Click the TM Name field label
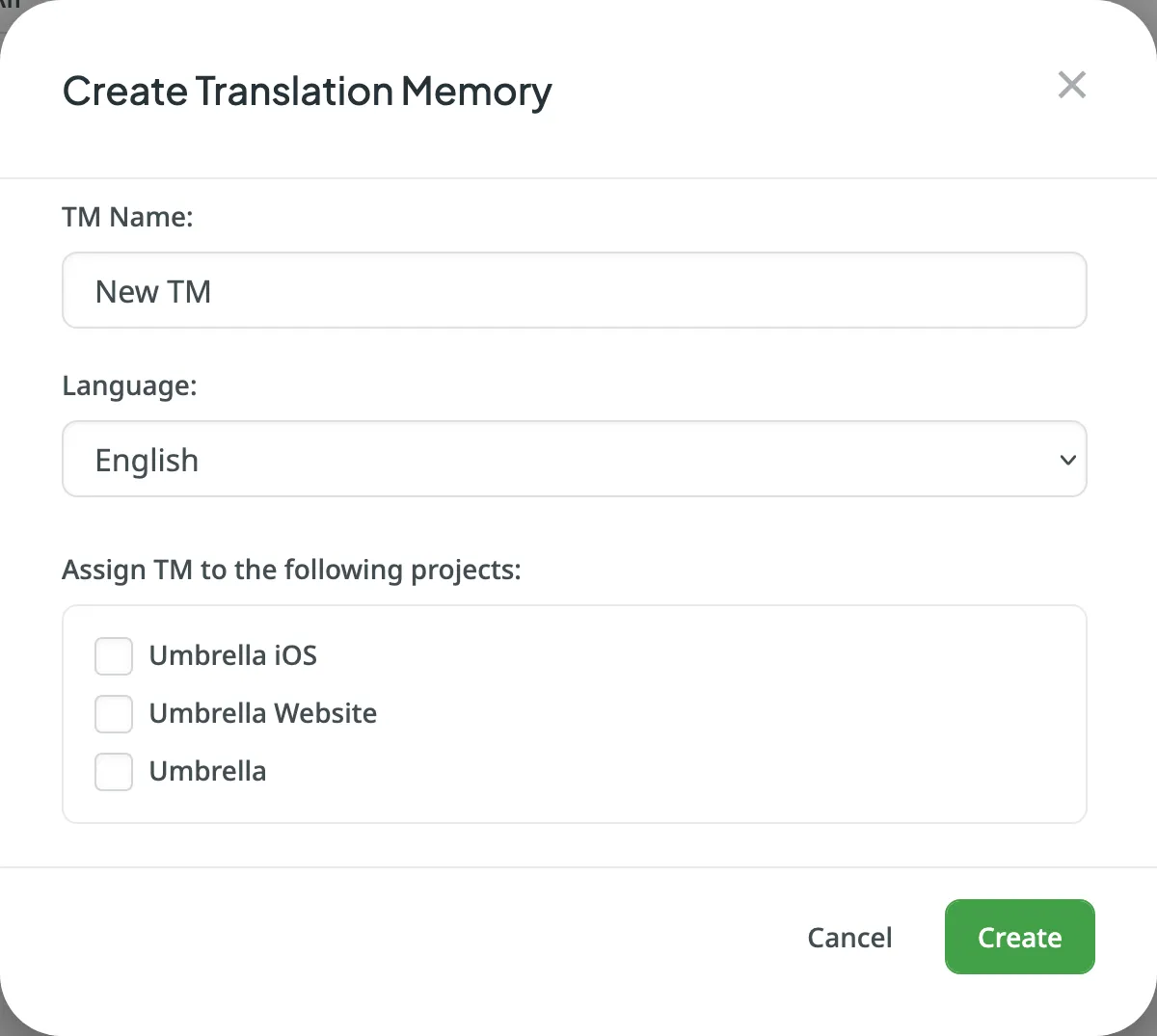Screen dimensions: 1157x1036 (127, 217)
